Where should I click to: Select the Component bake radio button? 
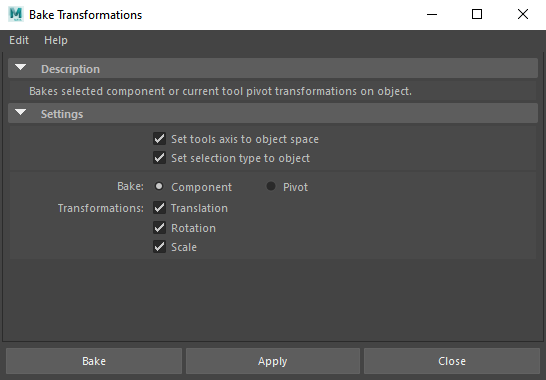point(159,186)
